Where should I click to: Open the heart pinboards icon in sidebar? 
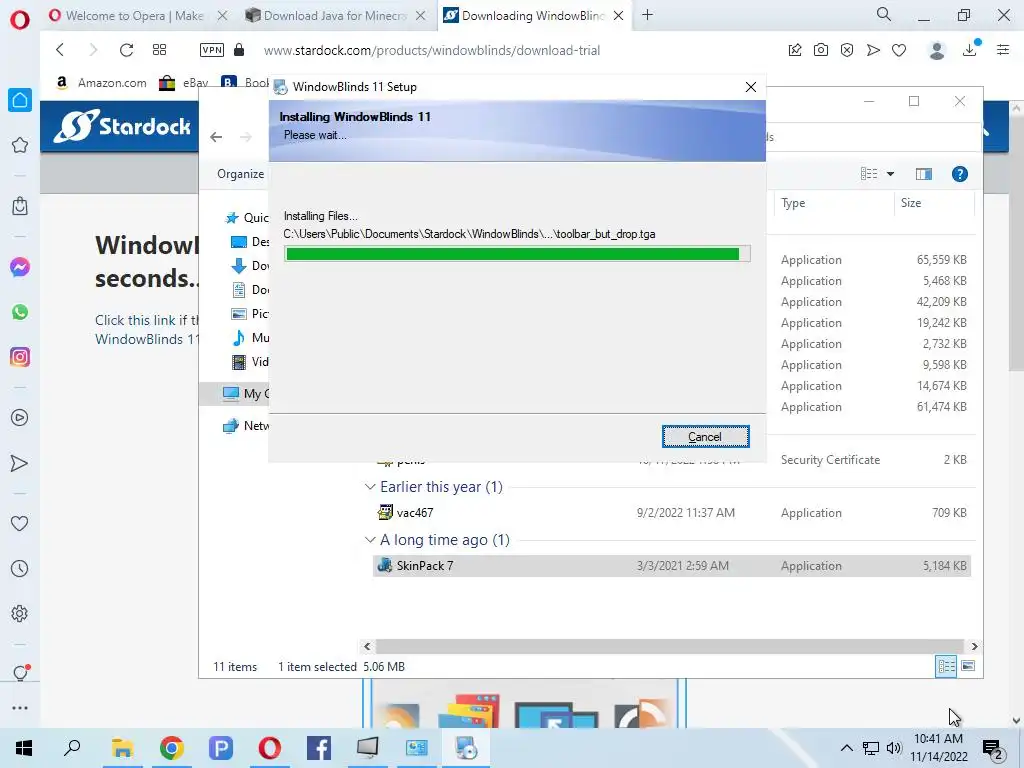pos(20,524)
